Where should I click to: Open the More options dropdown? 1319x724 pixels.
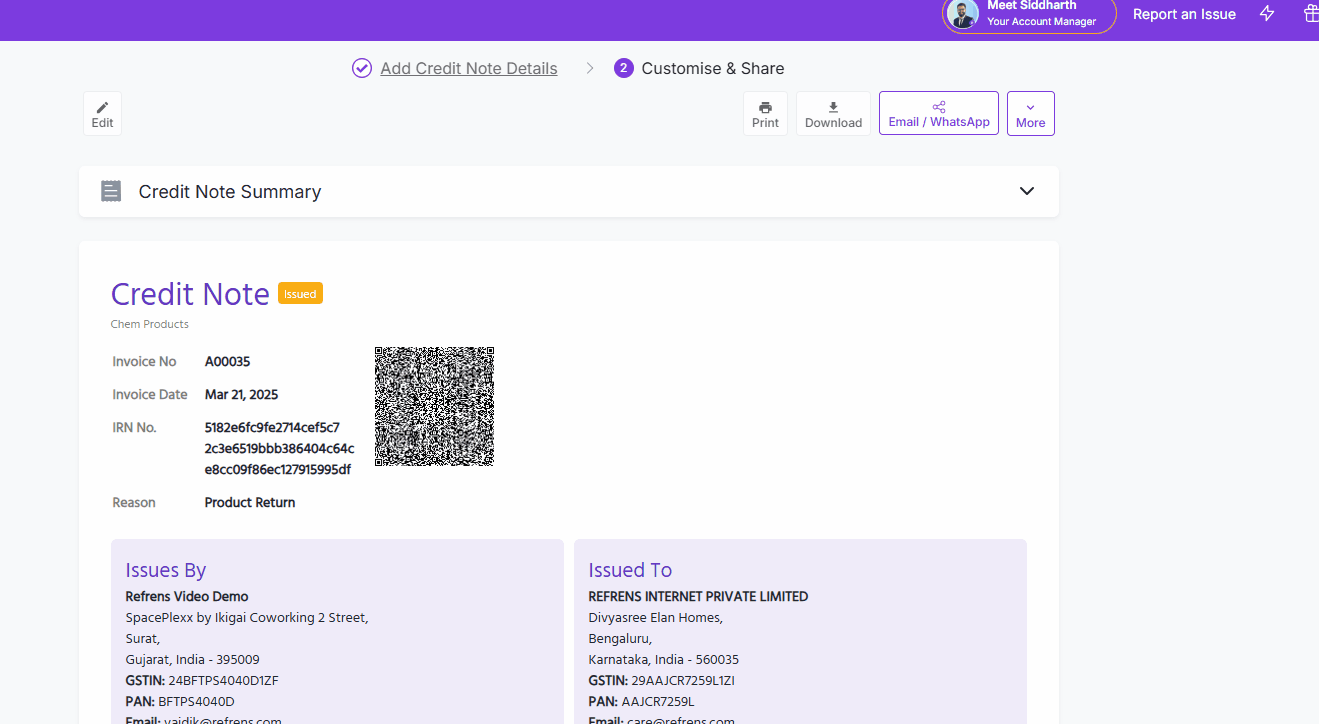pyautogui.click(x=1030, y=114)
